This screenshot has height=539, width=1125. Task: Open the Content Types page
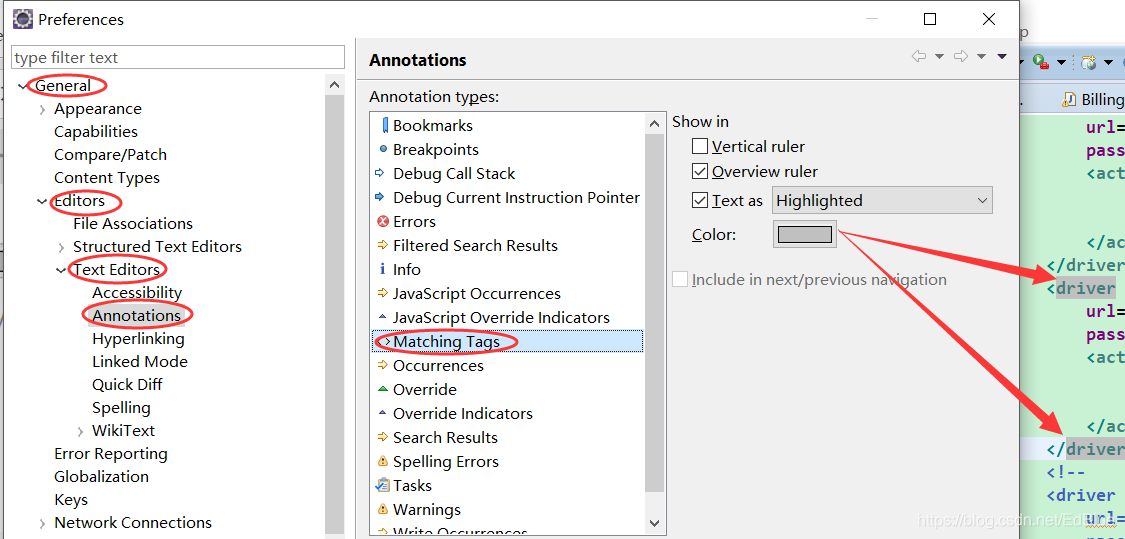pyautogui.click(x=107, y=177)
